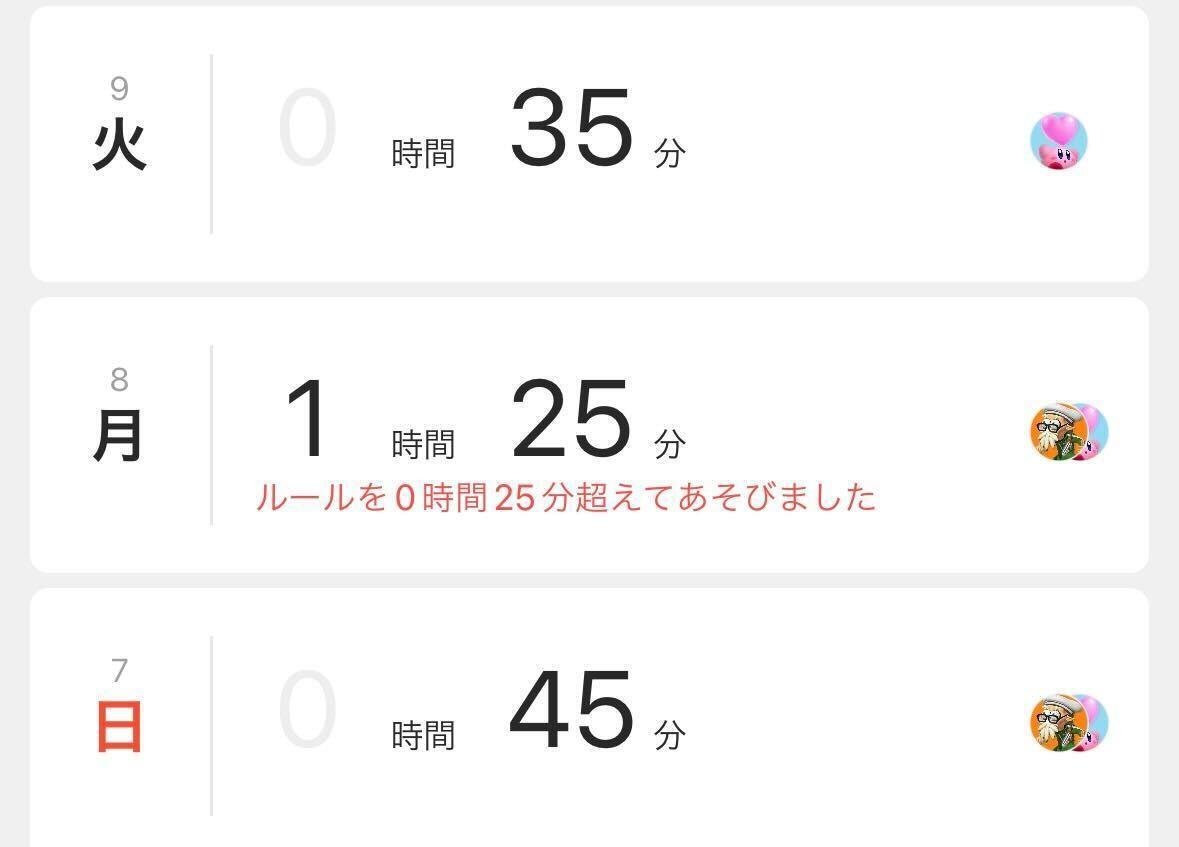Select the 月 (Monday) day label
The image size is (1179, 847).
coord(119,439)
